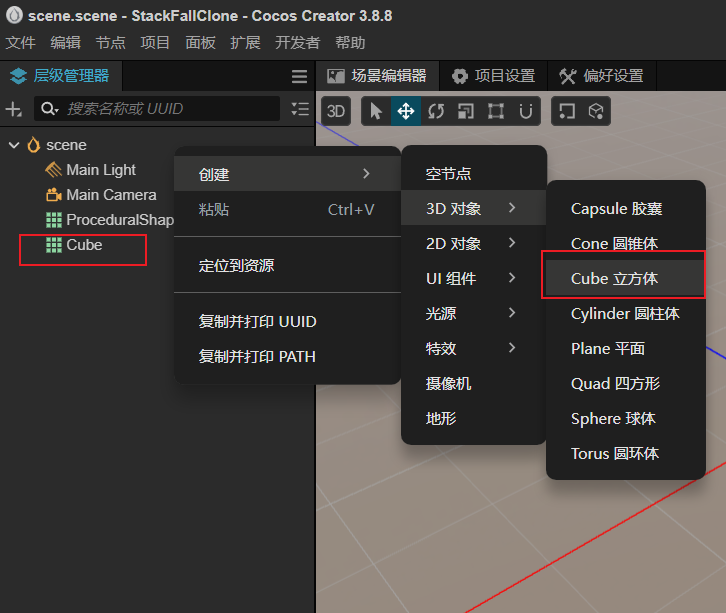Toggle expand/collapse all nodes icon
Viewport: 726px width, 613px height.
[x=300, y=109]
